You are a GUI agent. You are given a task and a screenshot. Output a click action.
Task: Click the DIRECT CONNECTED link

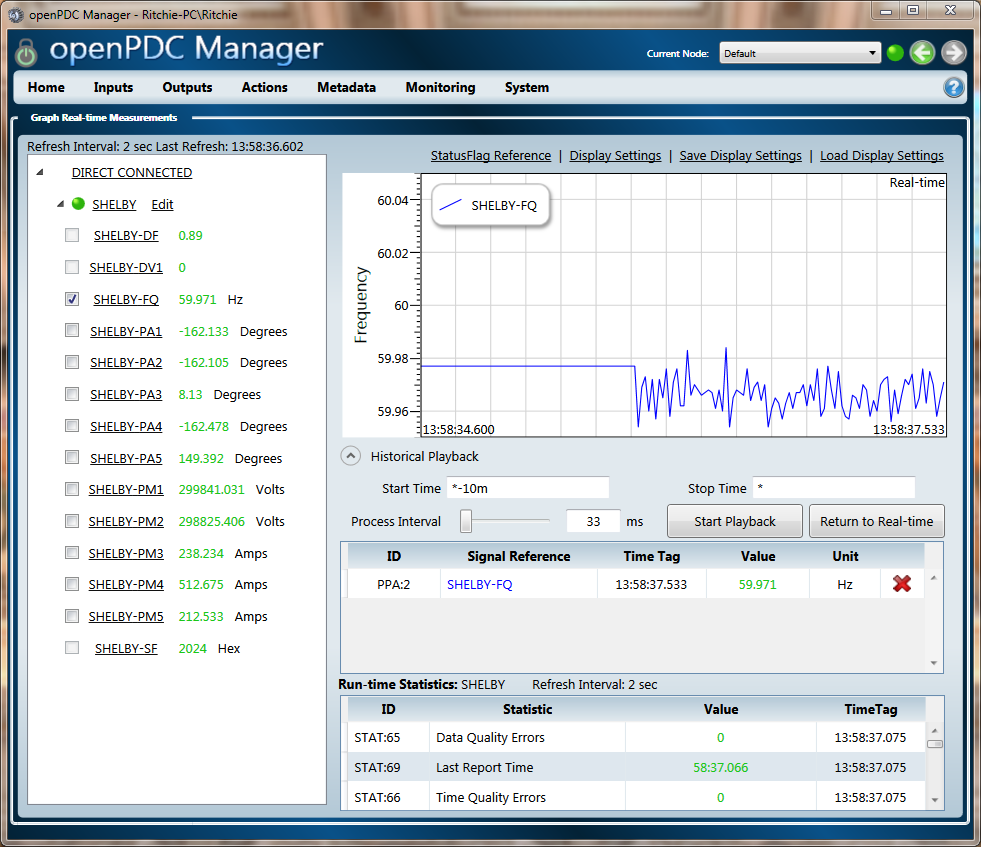(131, 173)
